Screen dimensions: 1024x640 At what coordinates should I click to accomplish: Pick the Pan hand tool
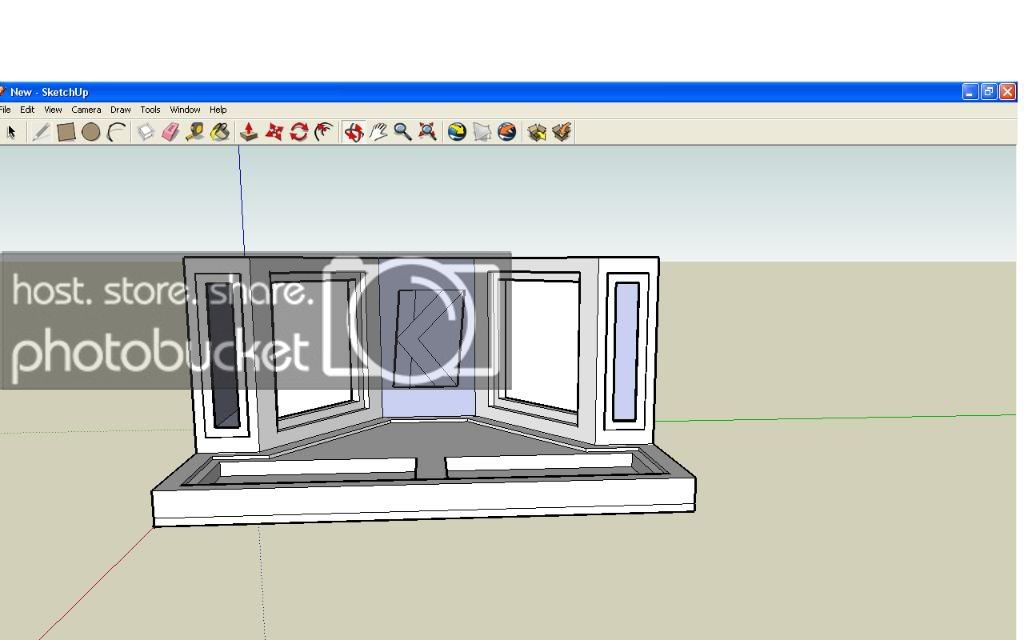[x=378, y=133]
